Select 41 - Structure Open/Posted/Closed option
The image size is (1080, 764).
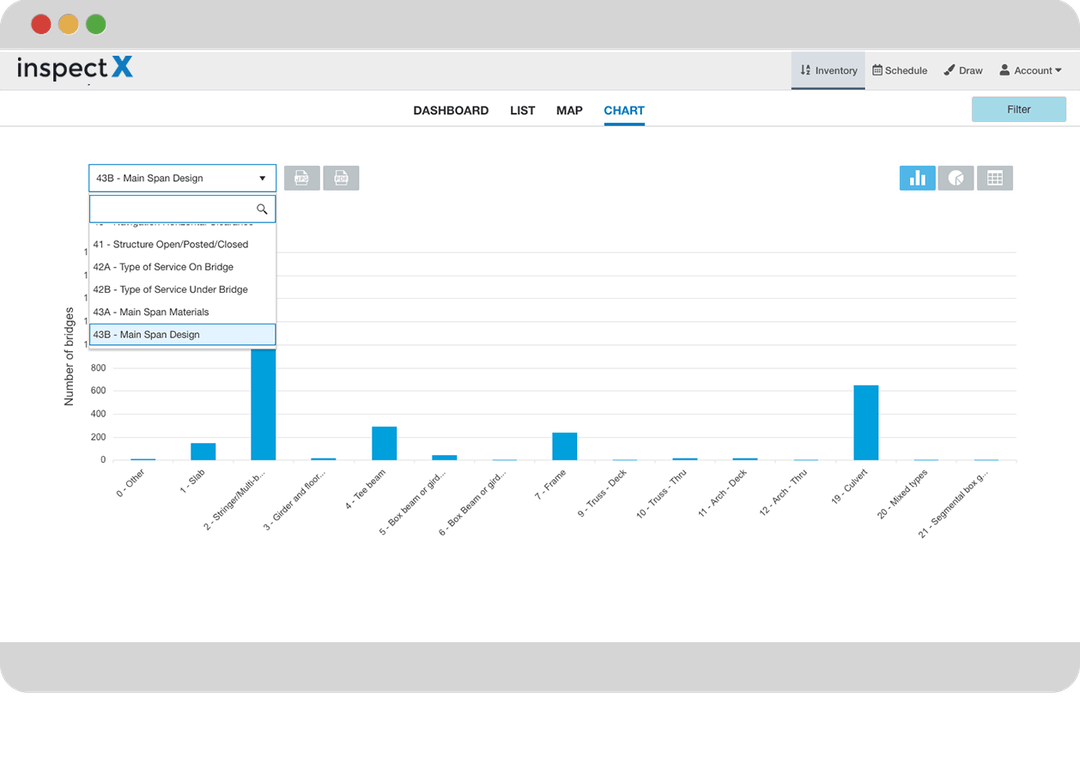171,244
